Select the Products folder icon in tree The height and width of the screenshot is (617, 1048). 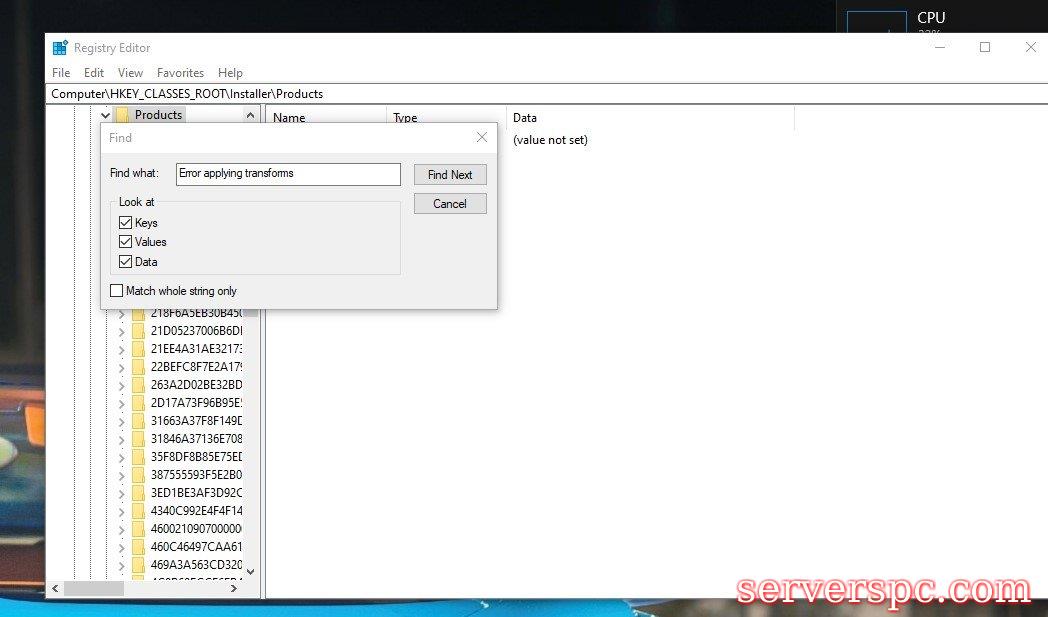click(123, 115)
